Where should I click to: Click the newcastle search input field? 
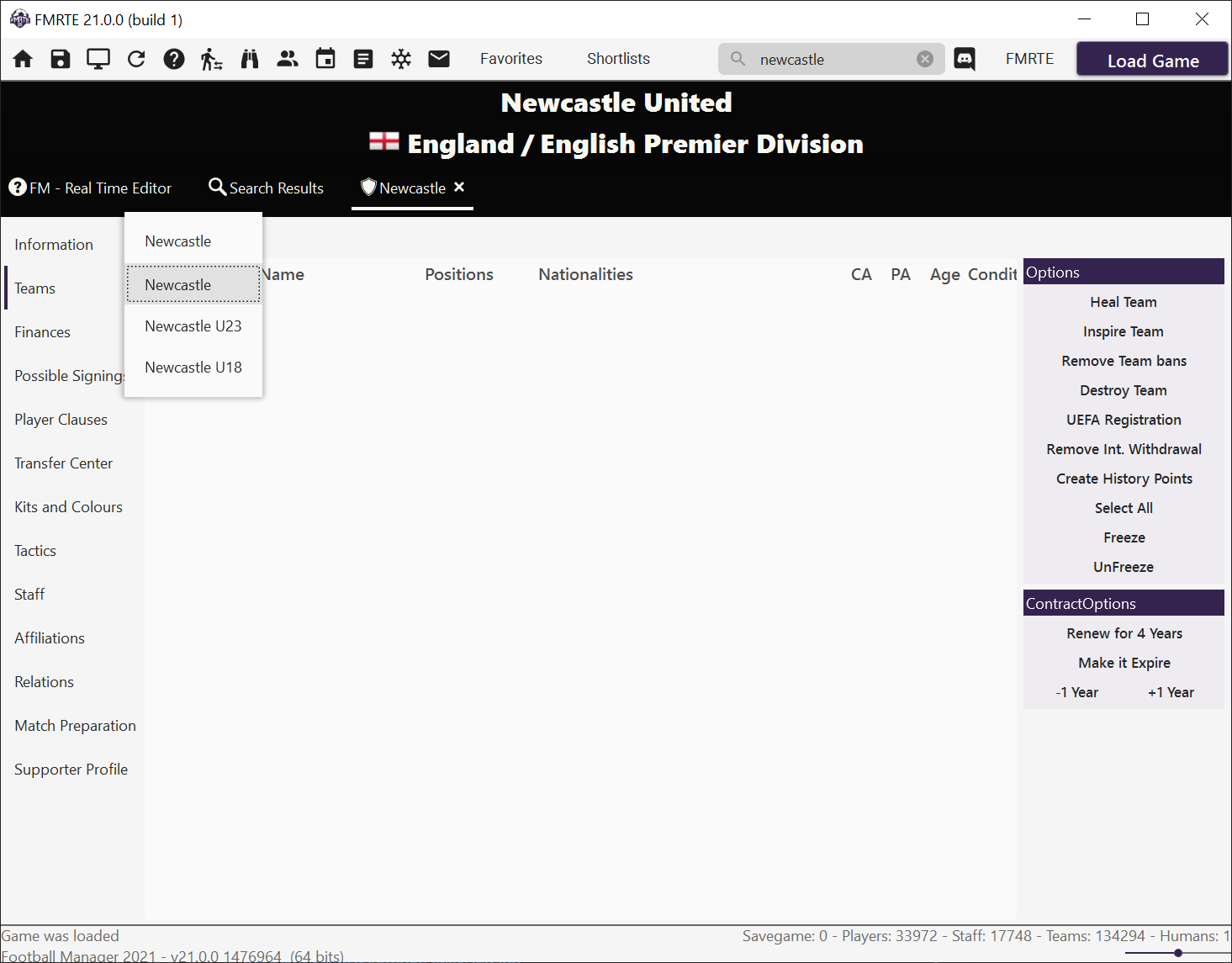coord(832,59)
